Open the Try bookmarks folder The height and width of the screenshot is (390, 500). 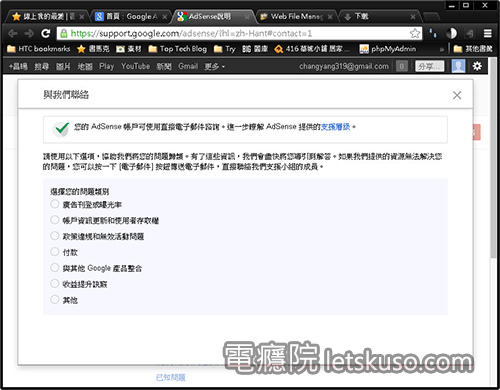point(225,49)
